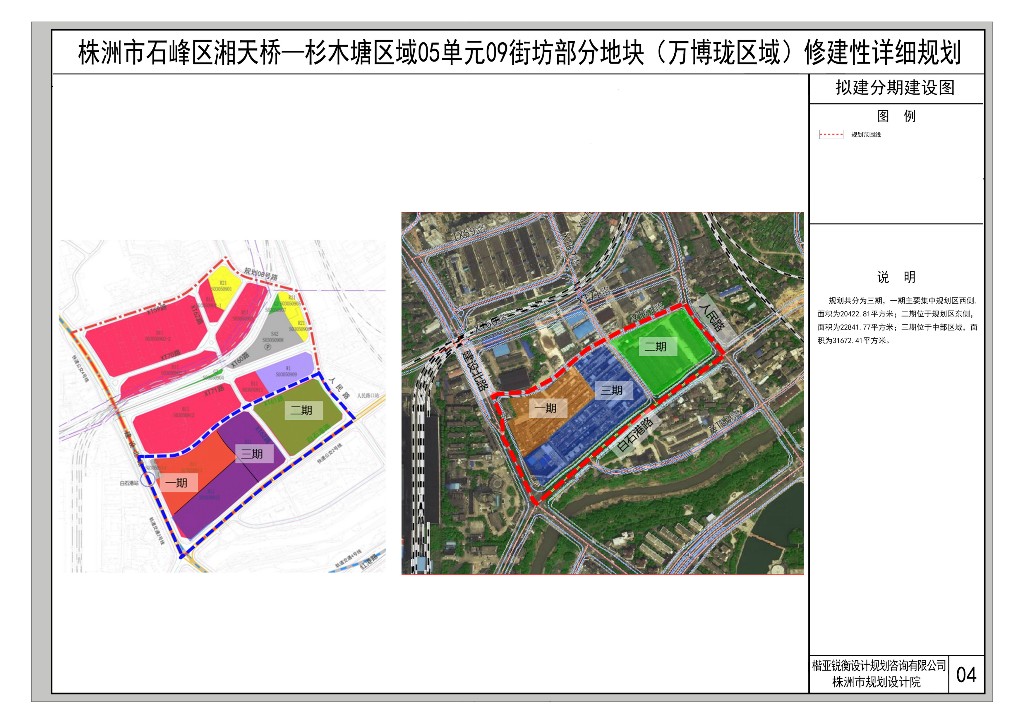Pick the lavender parcel on the zoning map
1024x723 pixels.
click(x=287, y=378)
